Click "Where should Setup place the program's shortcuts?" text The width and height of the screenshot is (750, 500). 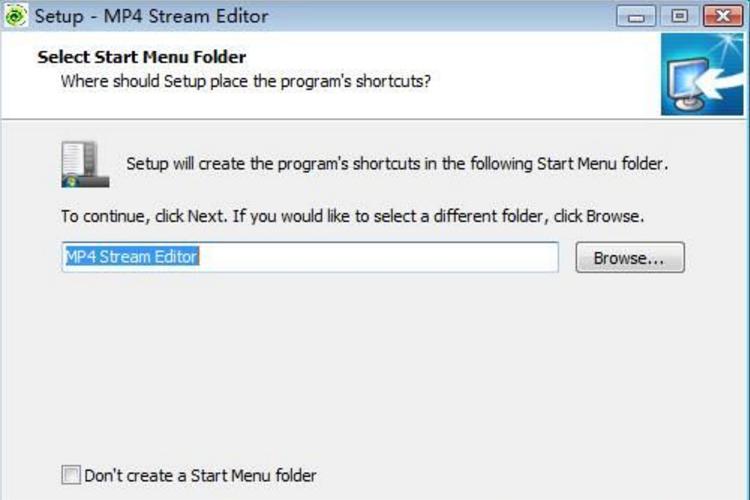tap(246, 81)
